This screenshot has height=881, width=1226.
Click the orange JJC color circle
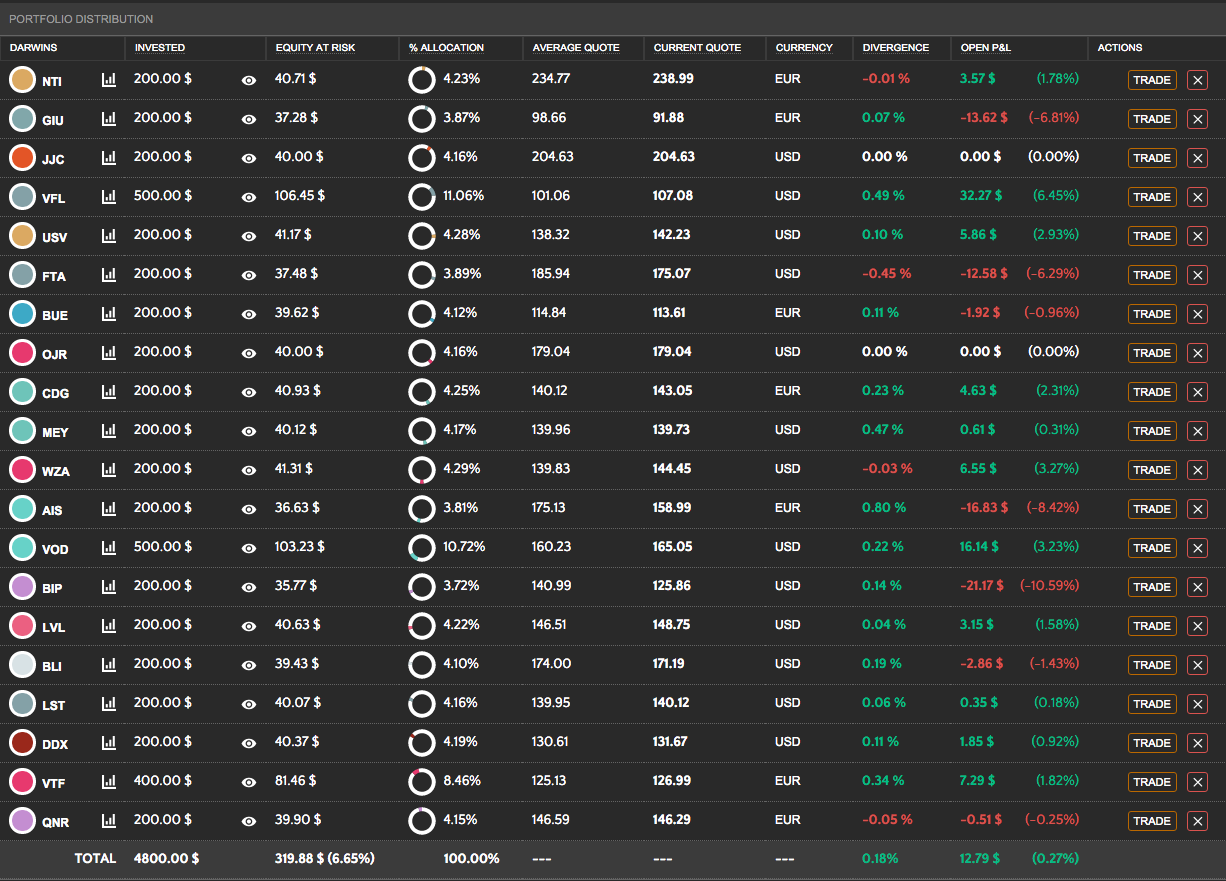22,157
